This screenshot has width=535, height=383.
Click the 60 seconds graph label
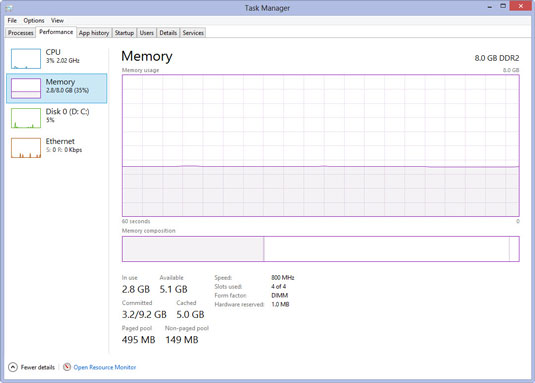[136, 221]
